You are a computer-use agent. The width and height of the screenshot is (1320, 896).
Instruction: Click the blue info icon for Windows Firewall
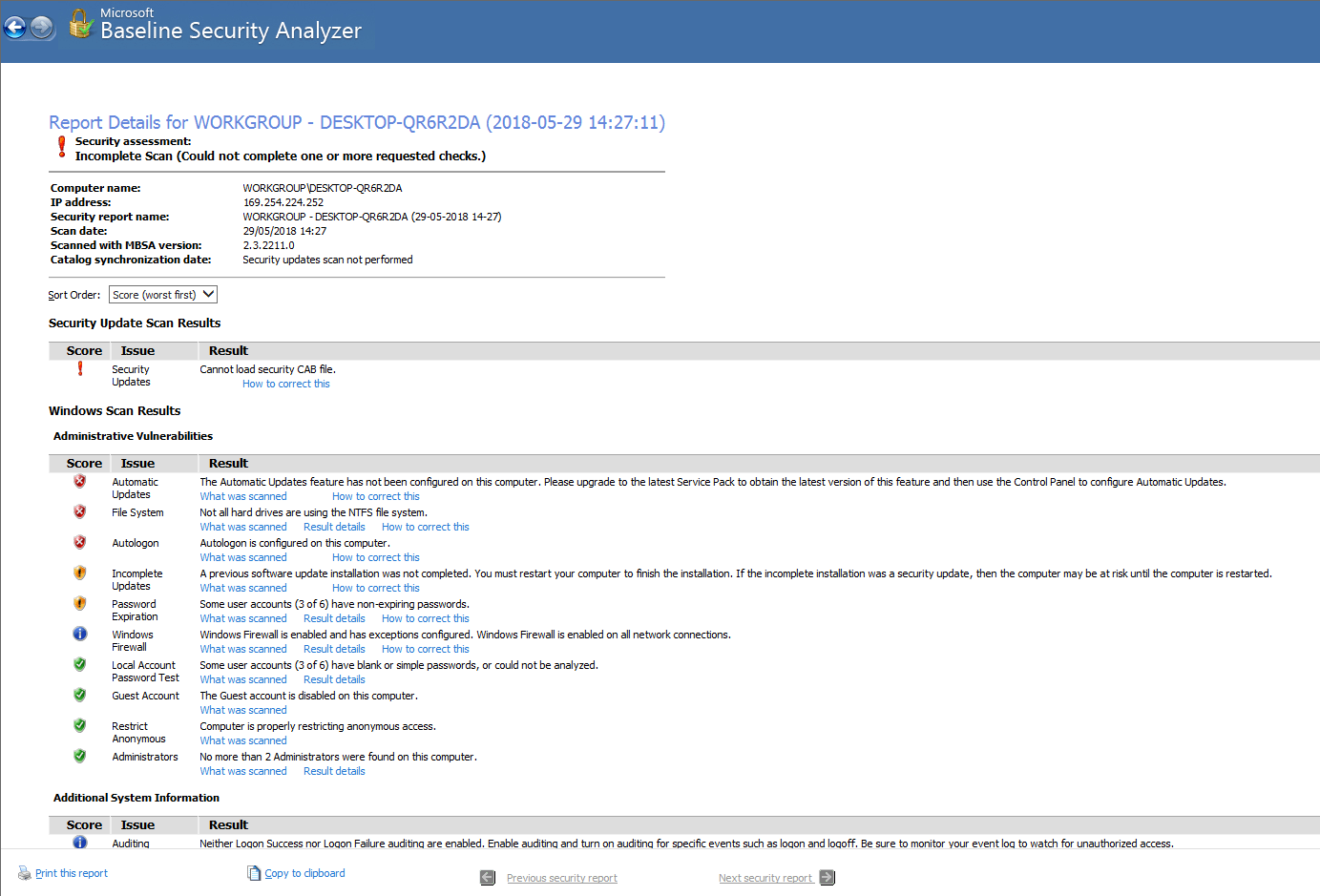[80, 634]
